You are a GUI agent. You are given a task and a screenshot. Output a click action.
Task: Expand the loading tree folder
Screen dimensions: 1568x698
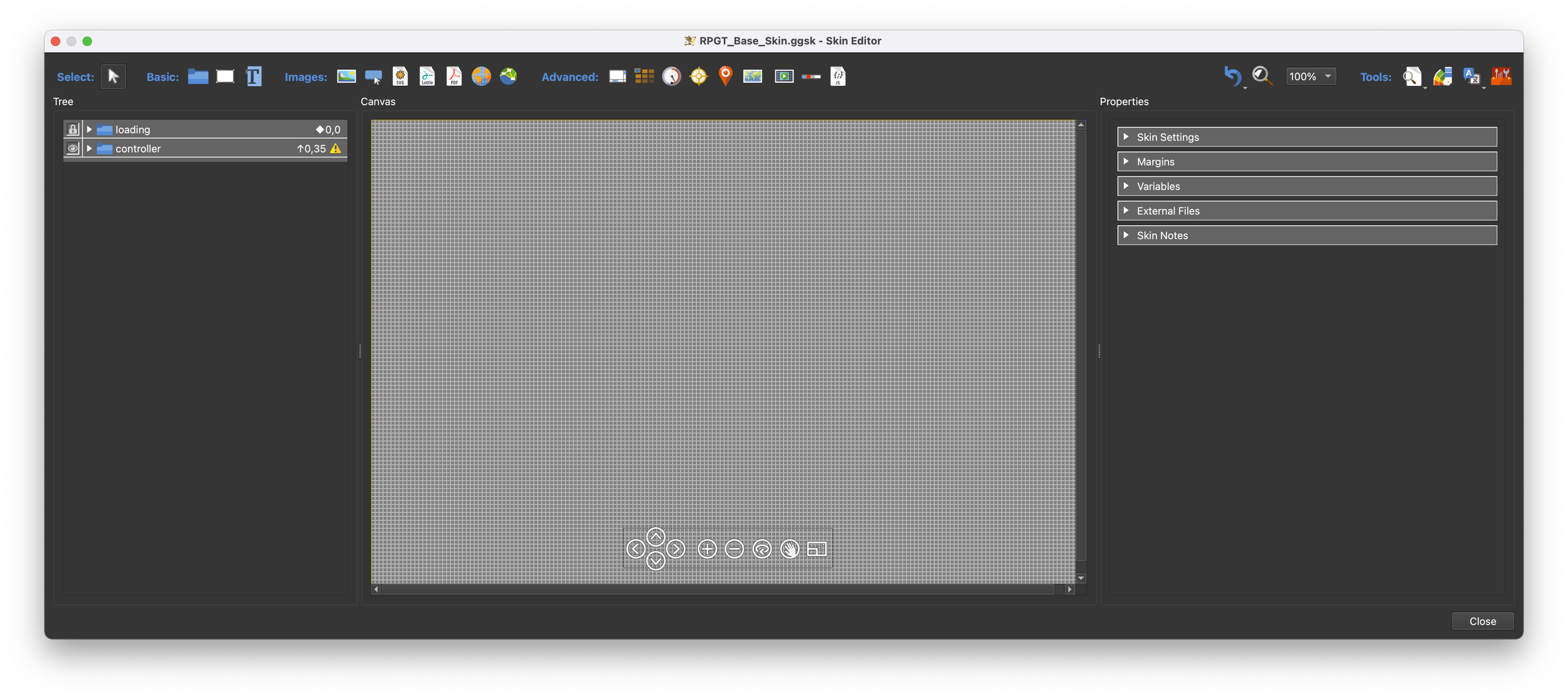coord(90,129)
